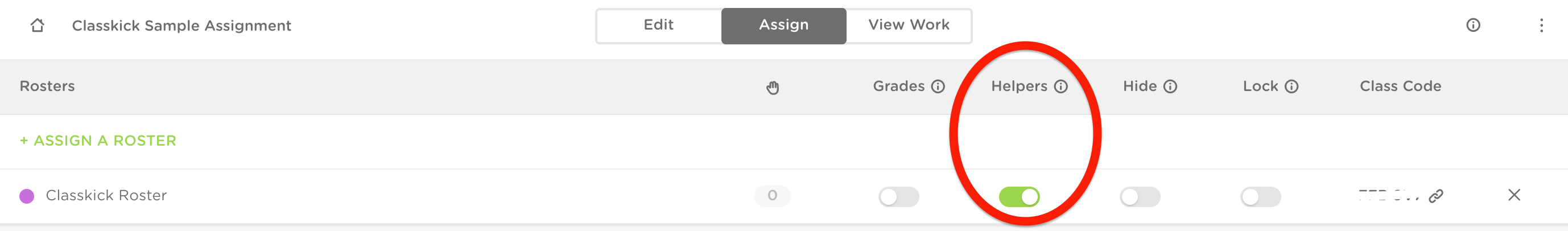Image resolution: width=1568 pixels, height=231 pixels.
Task: Open the View Work tab
Action: pos(908,25)
